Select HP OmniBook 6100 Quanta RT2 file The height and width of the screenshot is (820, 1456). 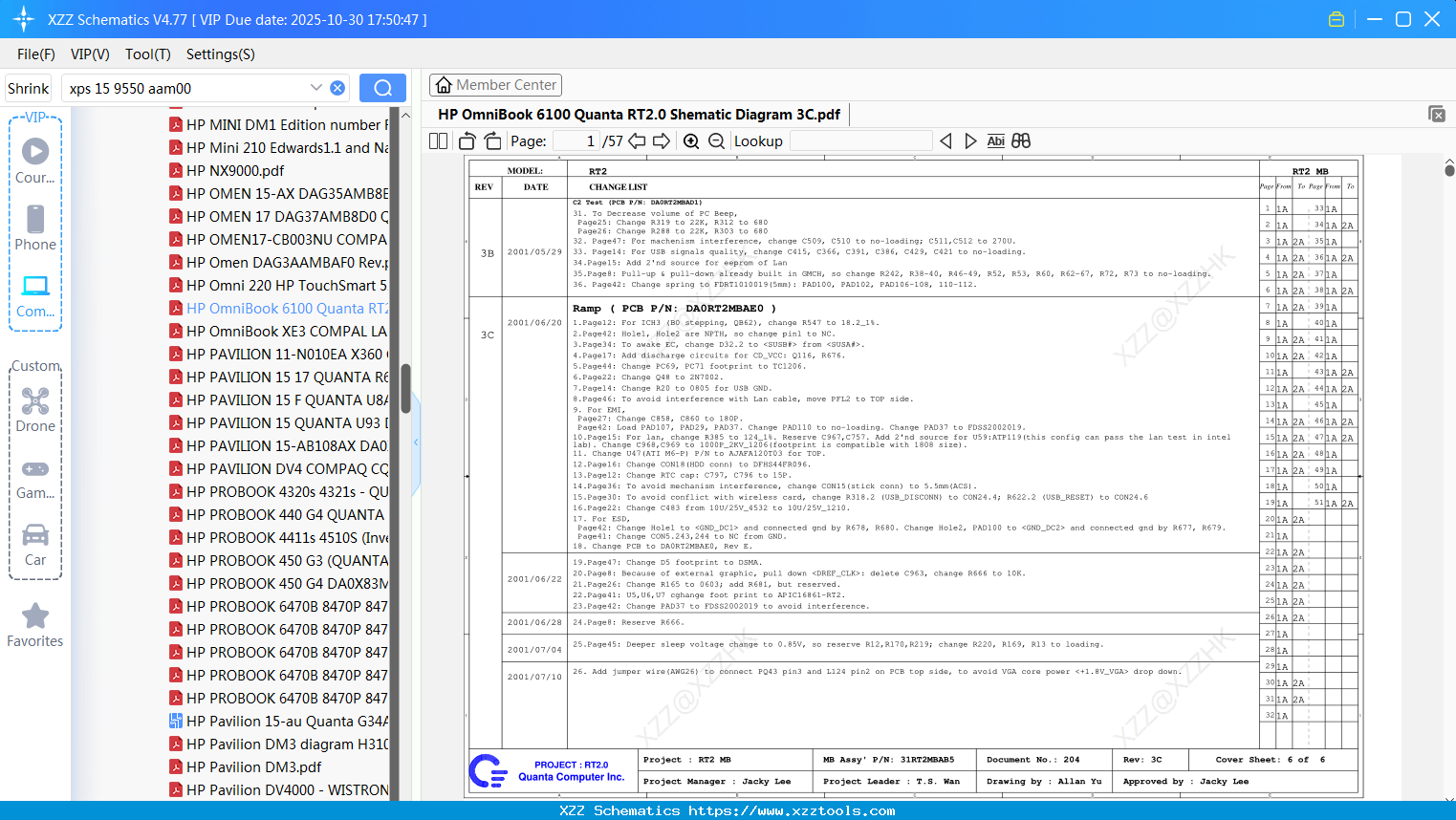point(278,309)
